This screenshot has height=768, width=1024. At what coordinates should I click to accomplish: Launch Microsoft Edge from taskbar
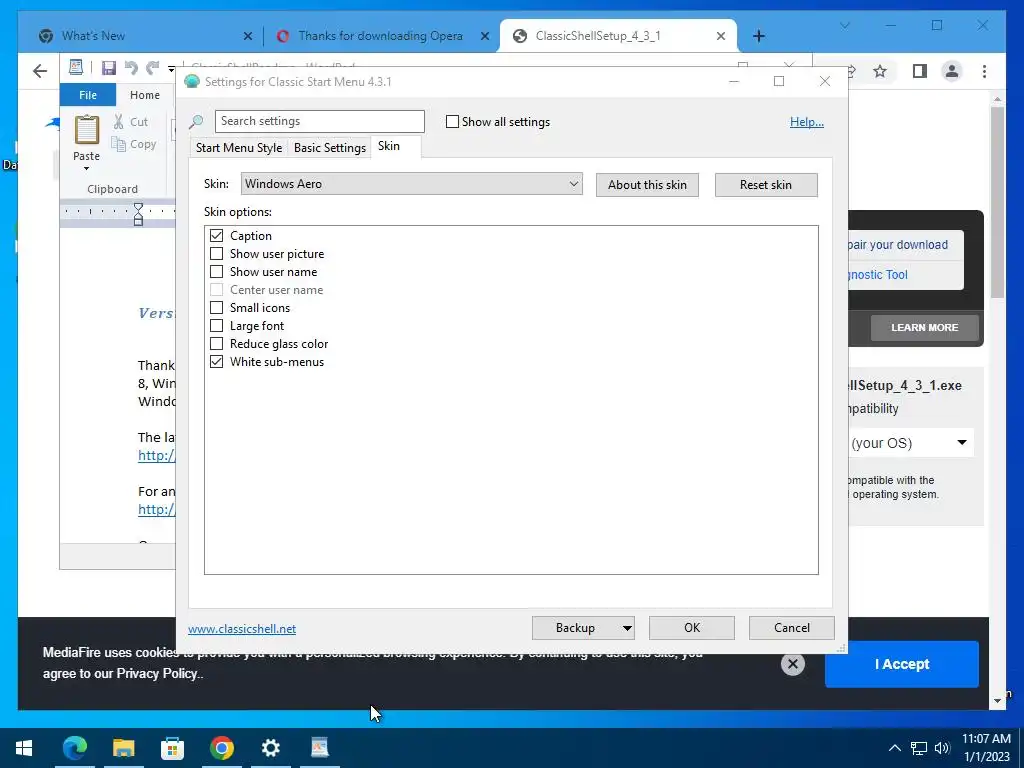74,748
